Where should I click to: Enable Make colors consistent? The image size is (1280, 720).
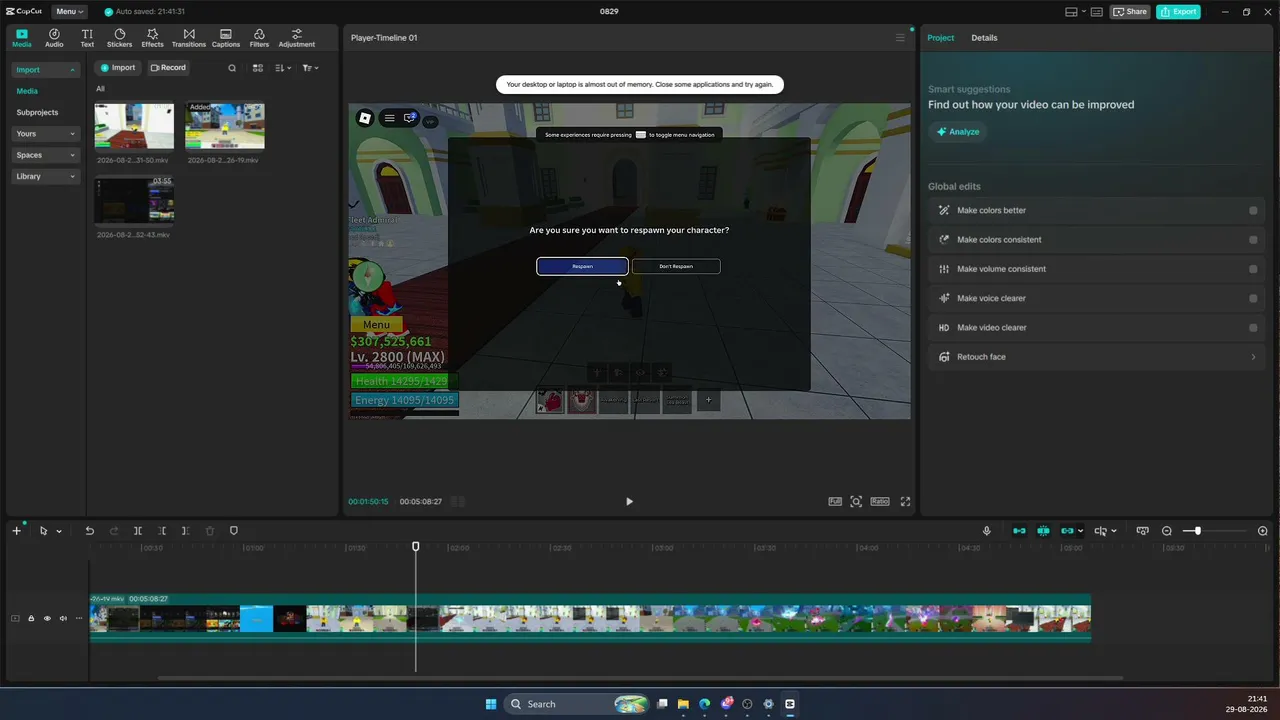pos(1253,240)
